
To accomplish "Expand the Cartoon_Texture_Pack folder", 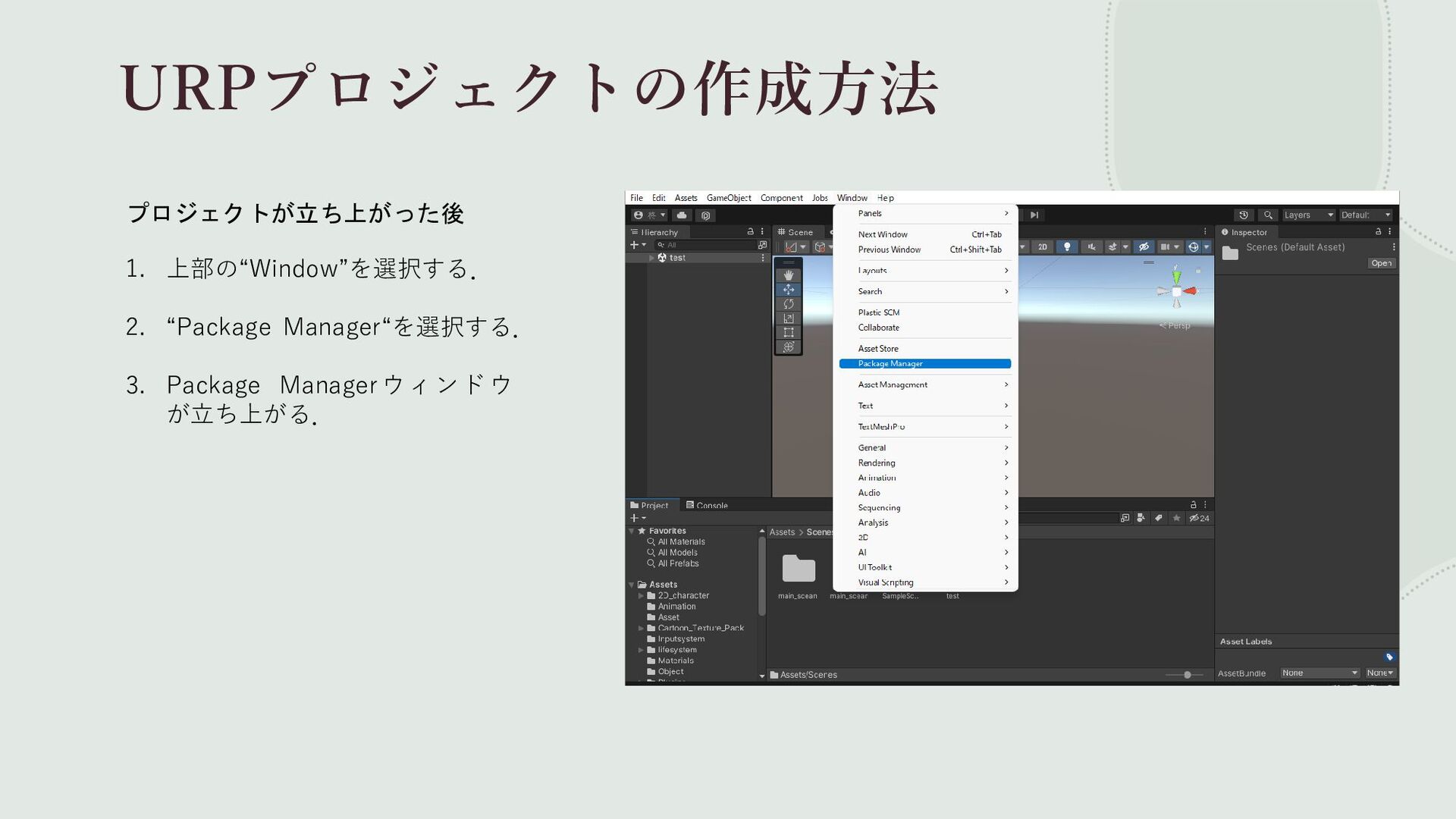I will point(641,628).
